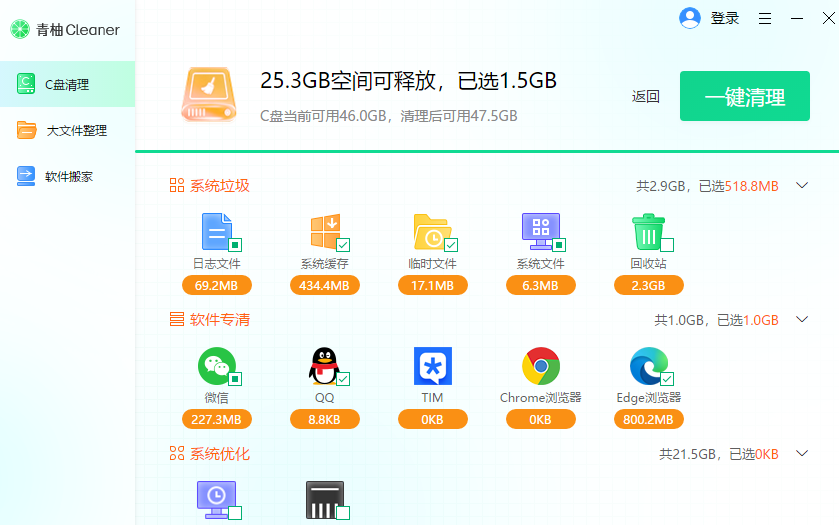Click the Chrome浏览器 icon
This screenshot has width=839, height=525.
click(x=541, y=366)
